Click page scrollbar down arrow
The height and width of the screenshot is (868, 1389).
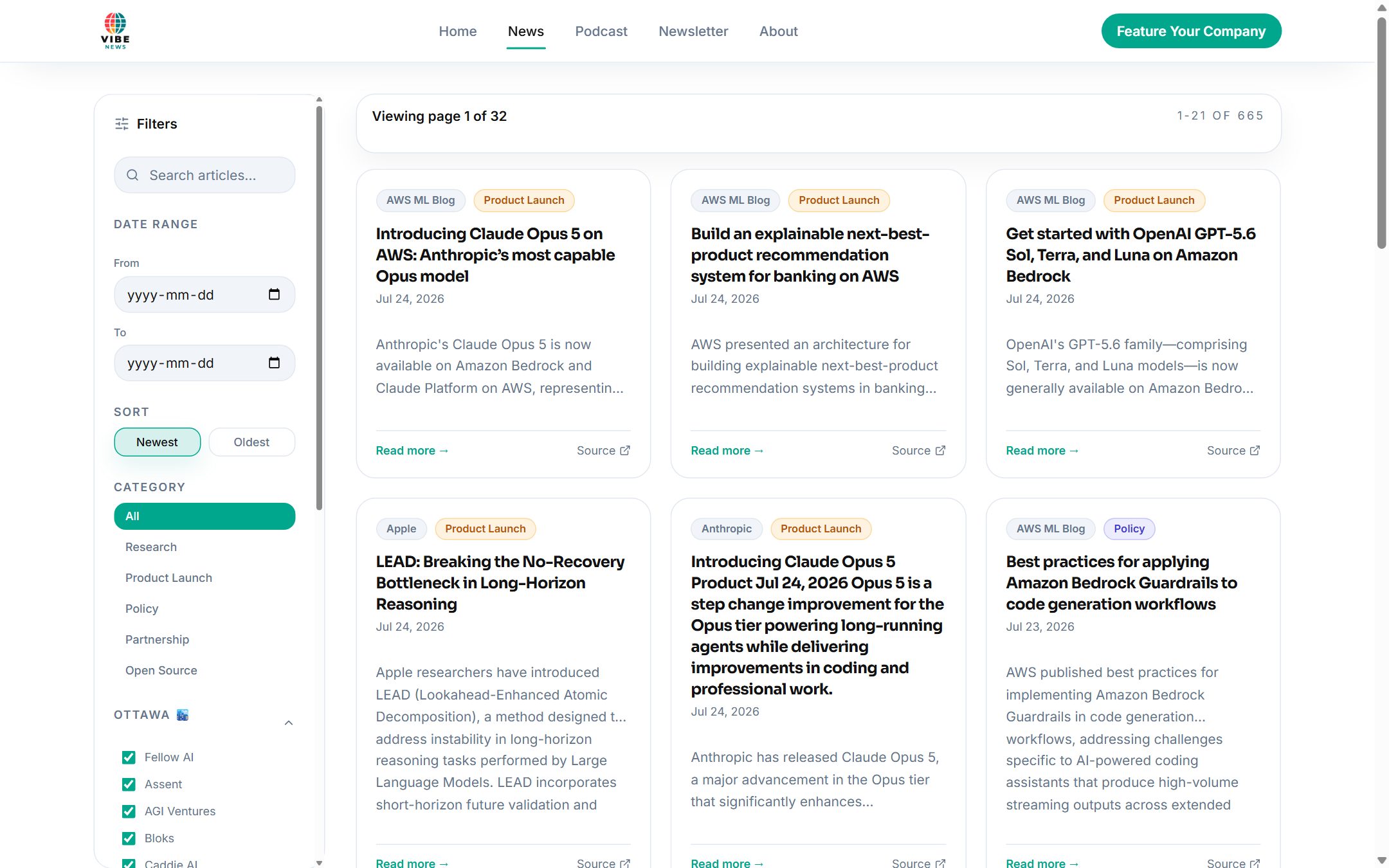(x=1382, y=860)
